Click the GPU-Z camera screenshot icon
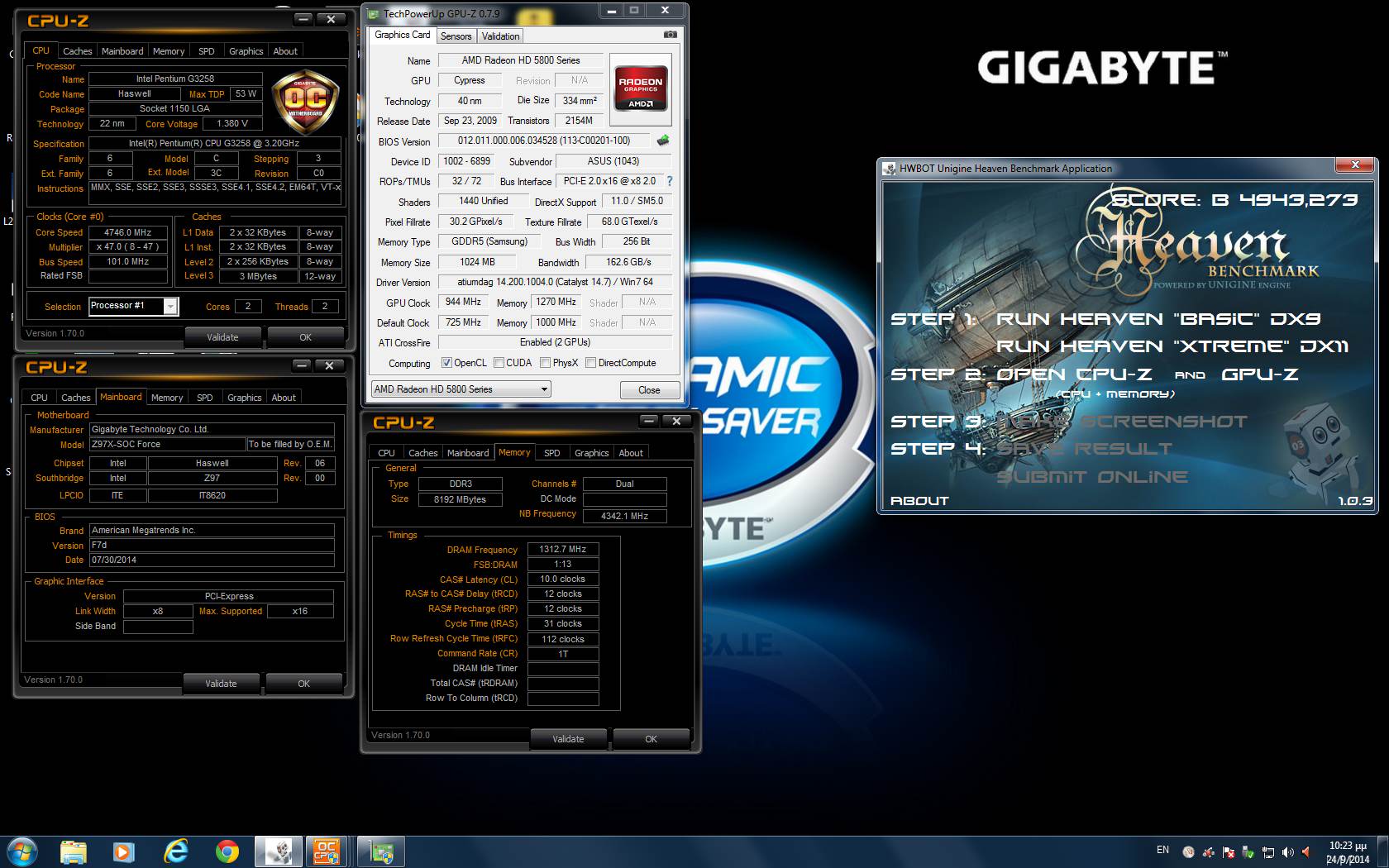Viewport: 1389px width, 868px height. (x=671, y=35)
